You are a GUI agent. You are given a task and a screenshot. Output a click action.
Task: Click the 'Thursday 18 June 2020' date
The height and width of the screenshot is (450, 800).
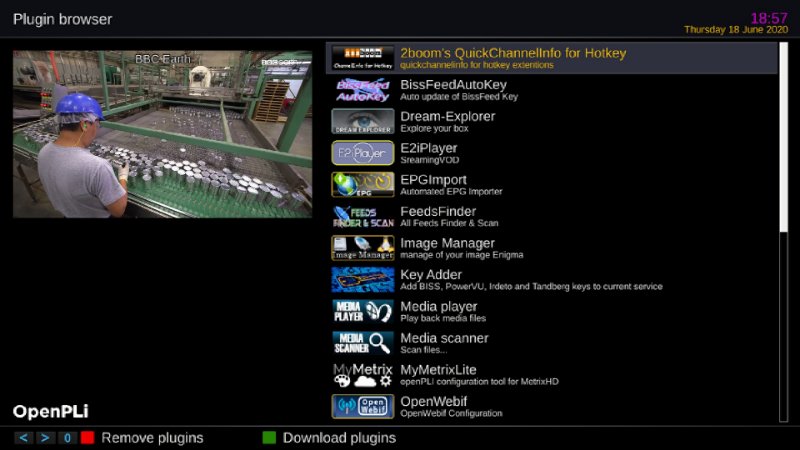click(x=736, y=30)
